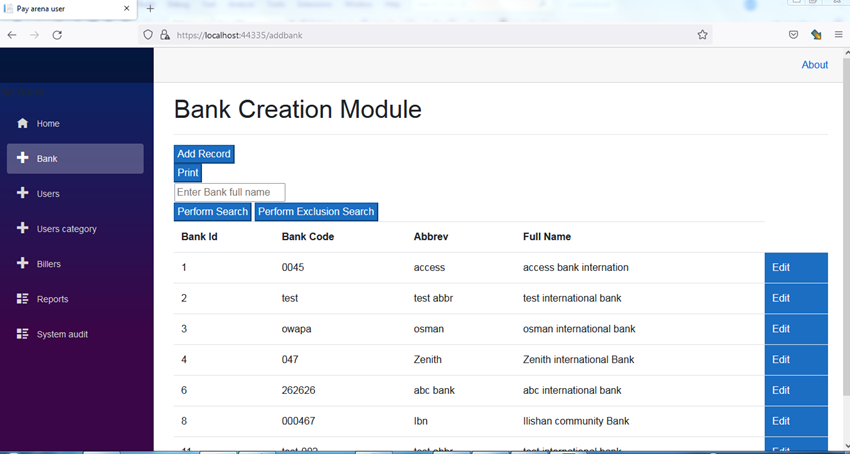Viewport: 850px width, 454px height.
Task: Click the Perform Exclusion Search button
Action: tap(316, 212)
